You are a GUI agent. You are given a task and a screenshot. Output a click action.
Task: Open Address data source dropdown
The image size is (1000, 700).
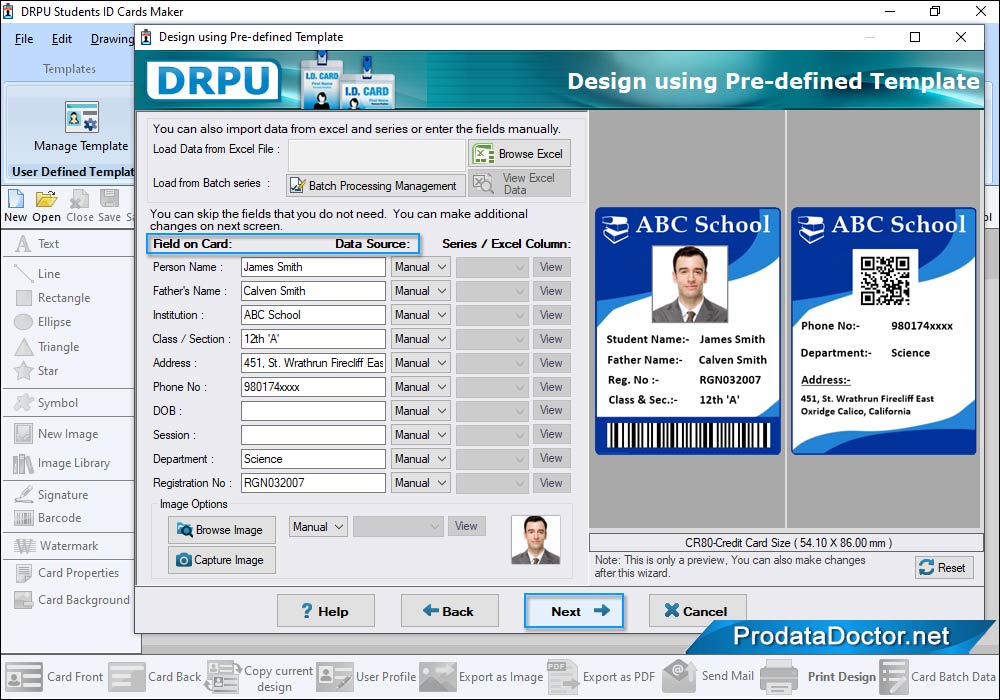click(420, 363)
